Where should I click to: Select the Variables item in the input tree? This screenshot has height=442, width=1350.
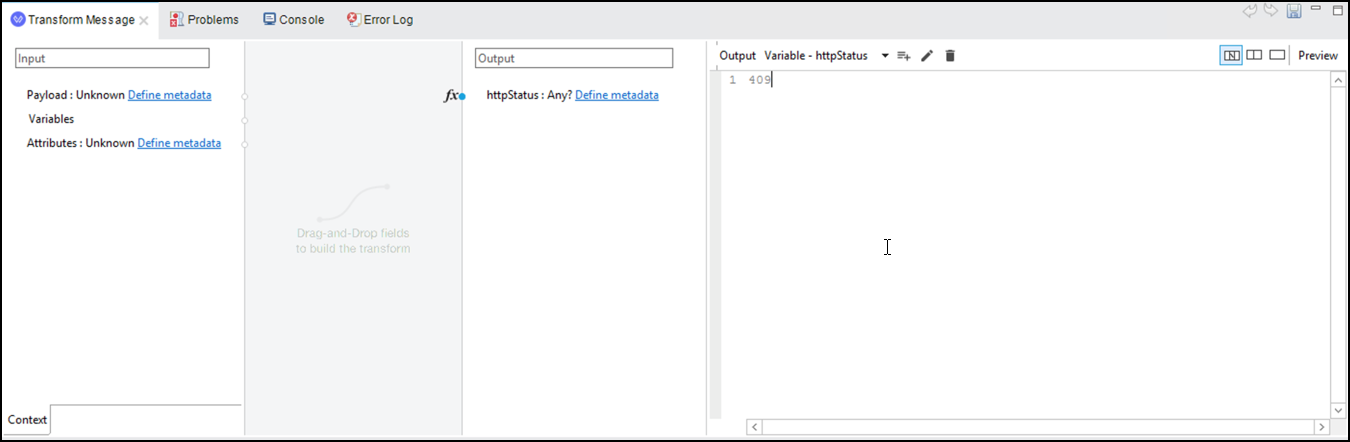coord(51,119)
